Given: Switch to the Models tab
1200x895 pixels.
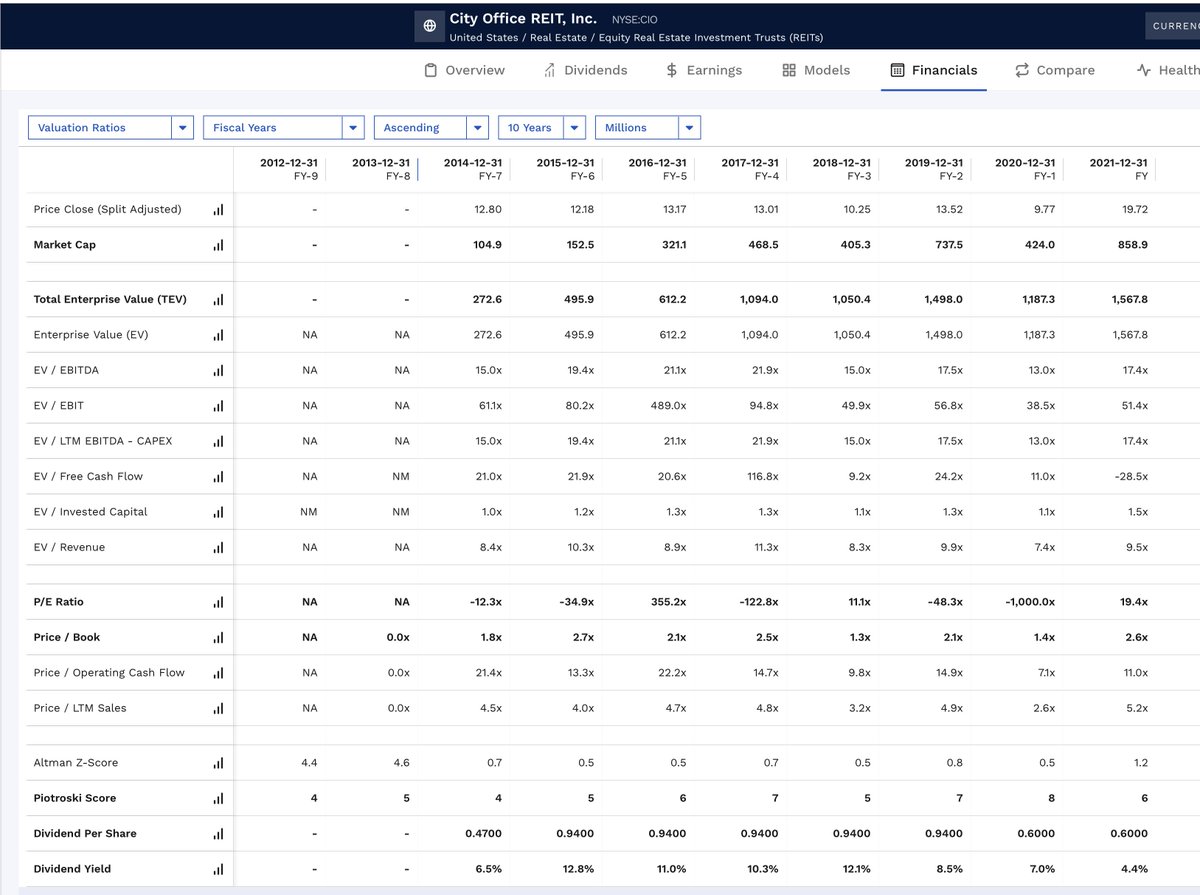Looking at the screenshot, I should pos(816,70).
